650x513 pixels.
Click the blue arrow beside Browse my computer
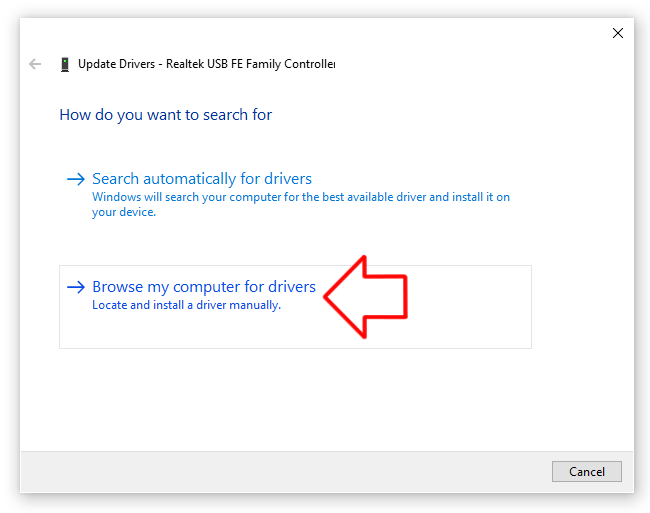click(75, 287)
